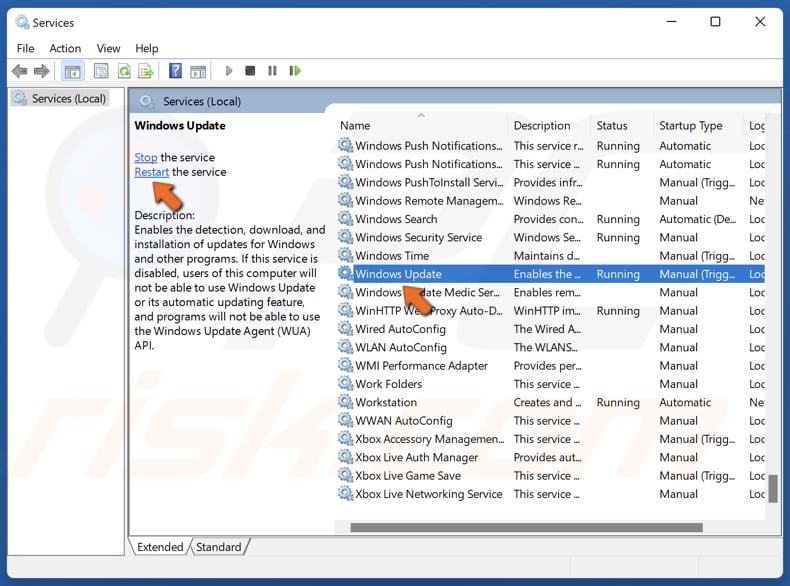
Task: Switch to the Standard tab
Action: [219, 547]
